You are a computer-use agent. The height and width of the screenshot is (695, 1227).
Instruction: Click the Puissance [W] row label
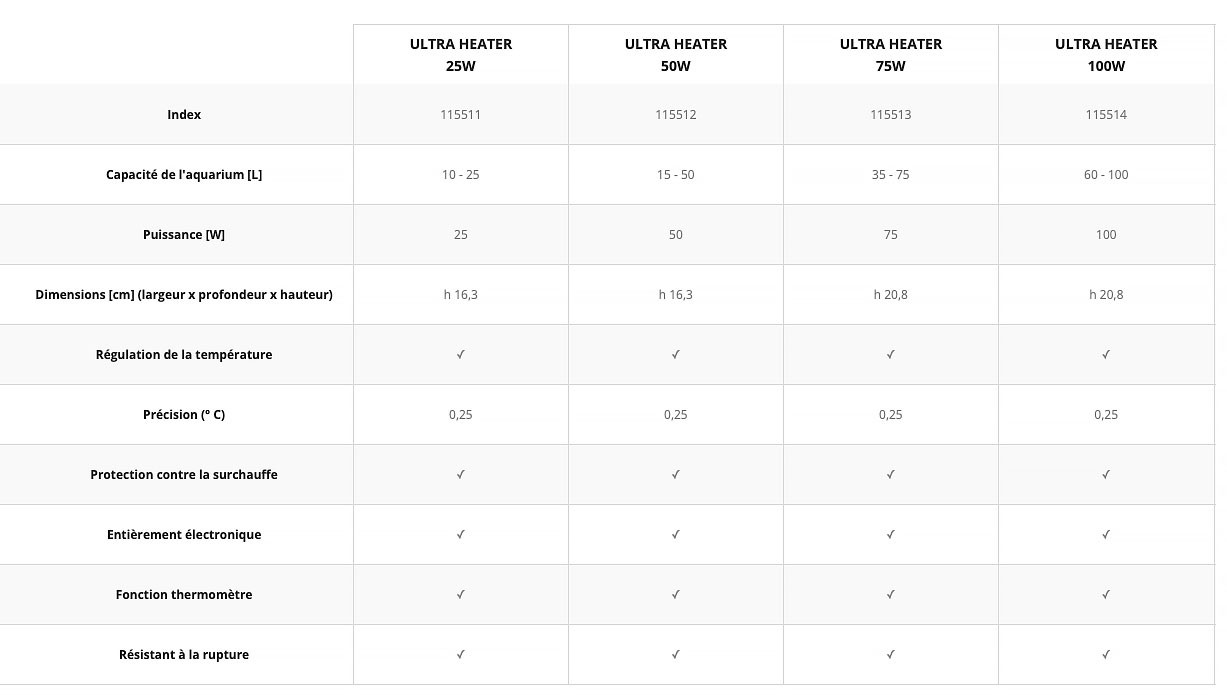click(x=184, y=235)
